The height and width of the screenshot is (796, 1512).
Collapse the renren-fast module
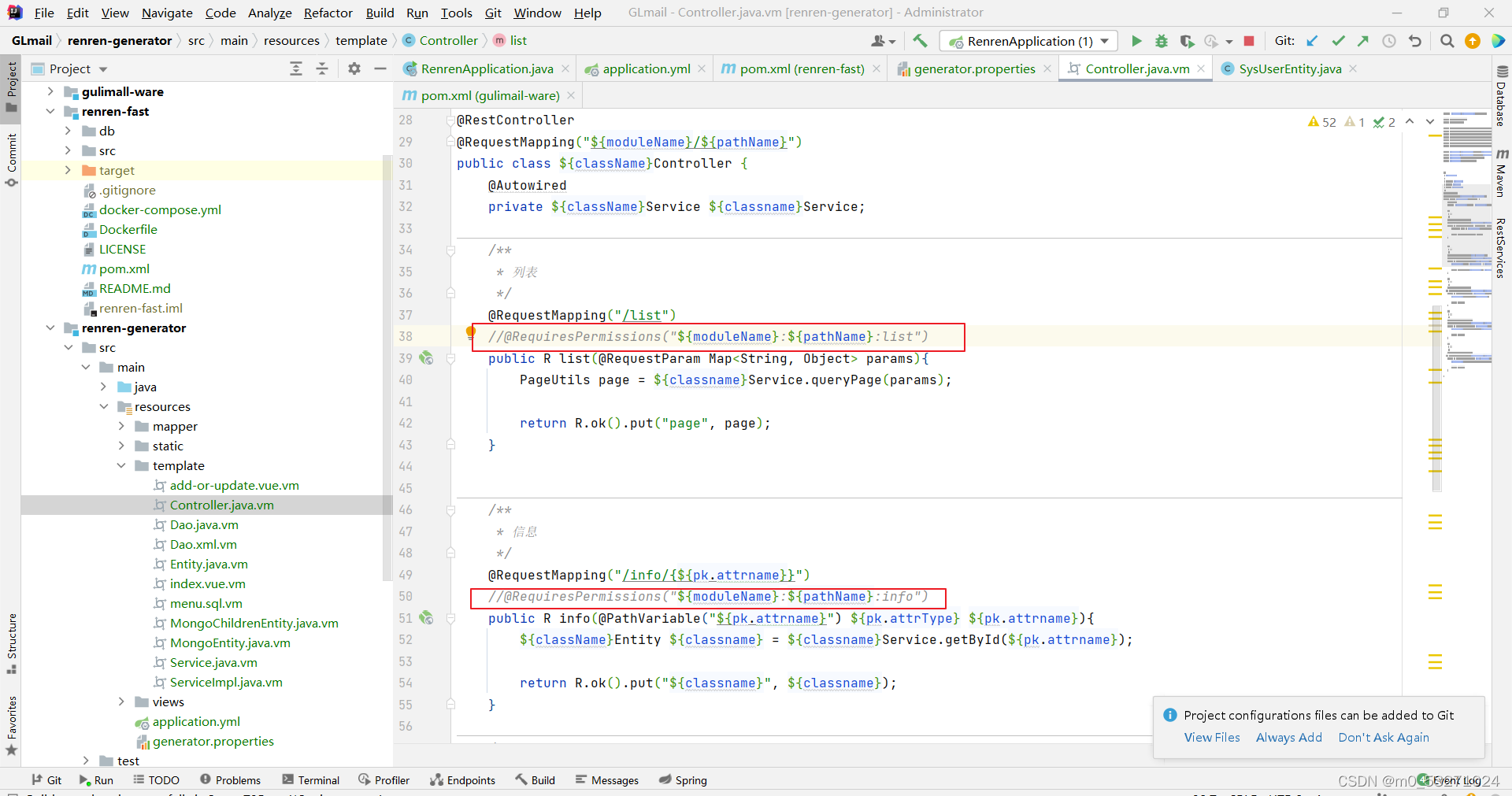tap(50, 112)
